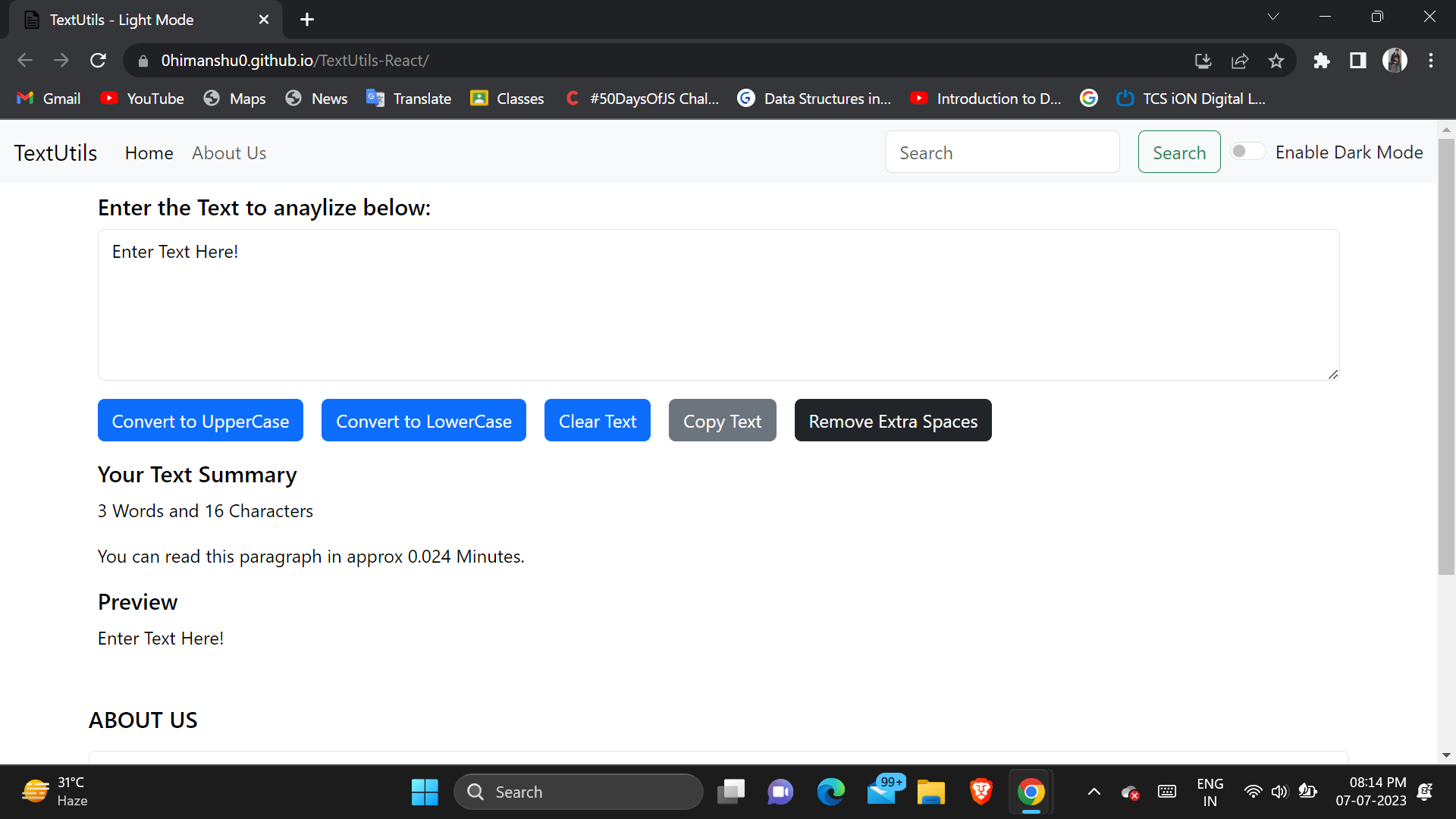
Task: Open the browser side panel icon
Action: pos(1358,61)
